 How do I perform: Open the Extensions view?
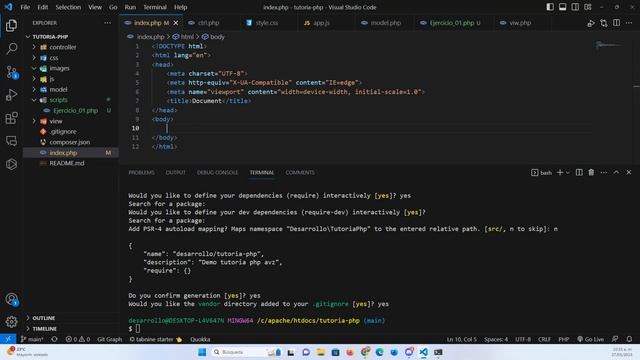click(x=11, y=118)
